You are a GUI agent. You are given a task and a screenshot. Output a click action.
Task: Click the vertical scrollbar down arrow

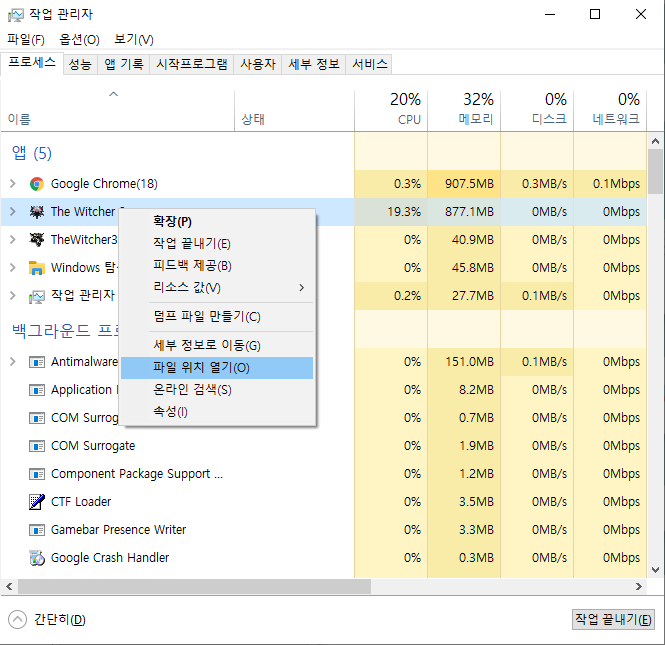click(656, 570)
